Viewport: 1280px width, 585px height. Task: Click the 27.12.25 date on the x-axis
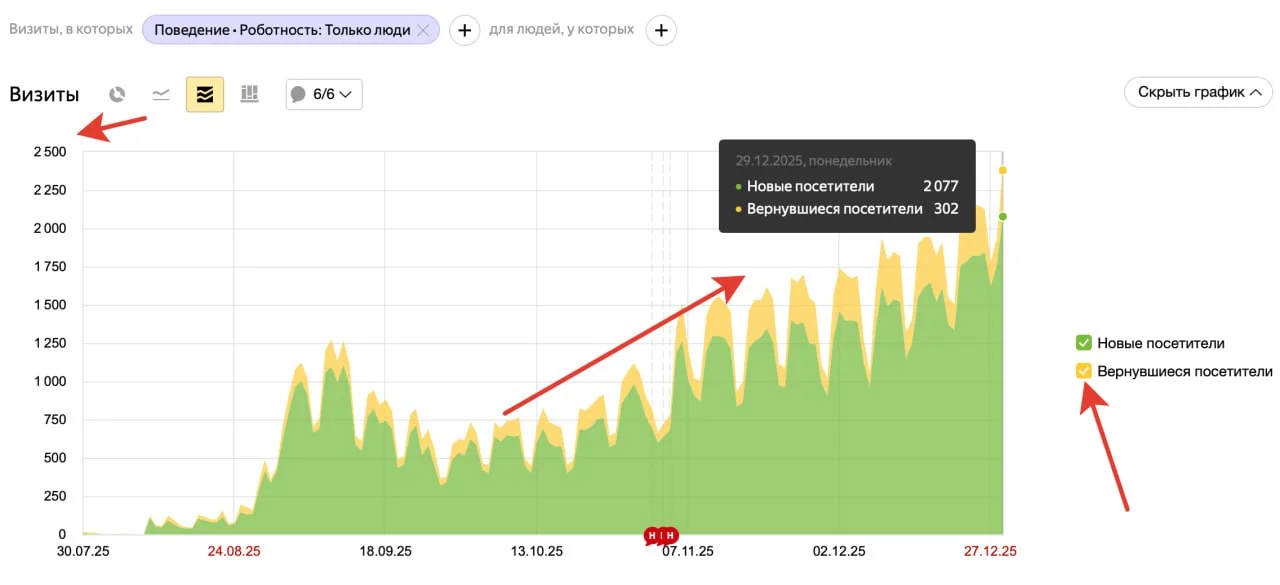(990, 551)
